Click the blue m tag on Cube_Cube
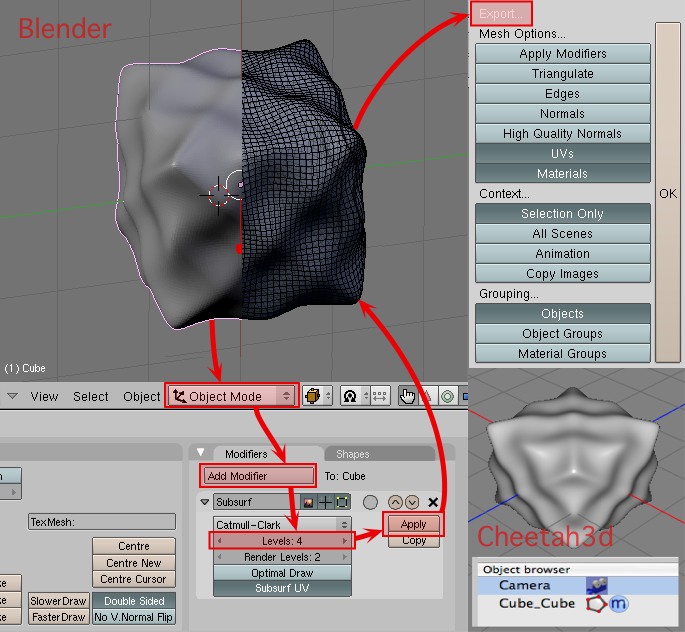The width and height of the screenshot is (685, 632). pyautogui.click(x=618, y=604)
